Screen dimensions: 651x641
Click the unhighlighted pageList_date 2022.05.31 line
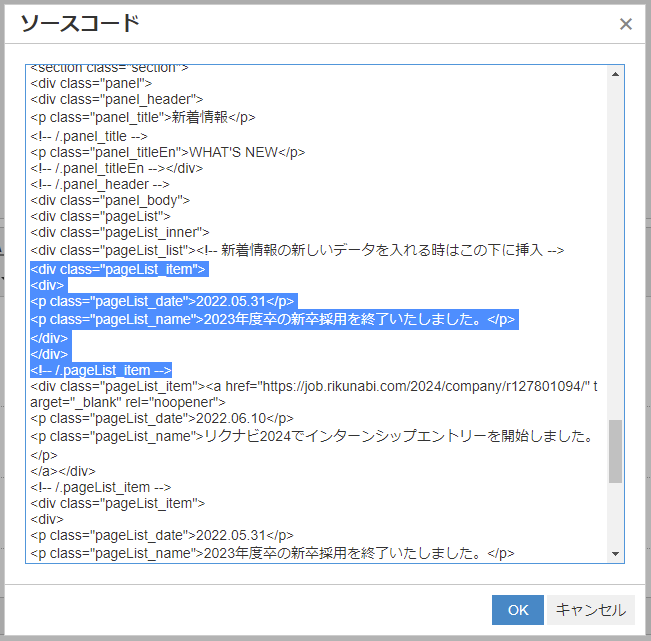162,536
